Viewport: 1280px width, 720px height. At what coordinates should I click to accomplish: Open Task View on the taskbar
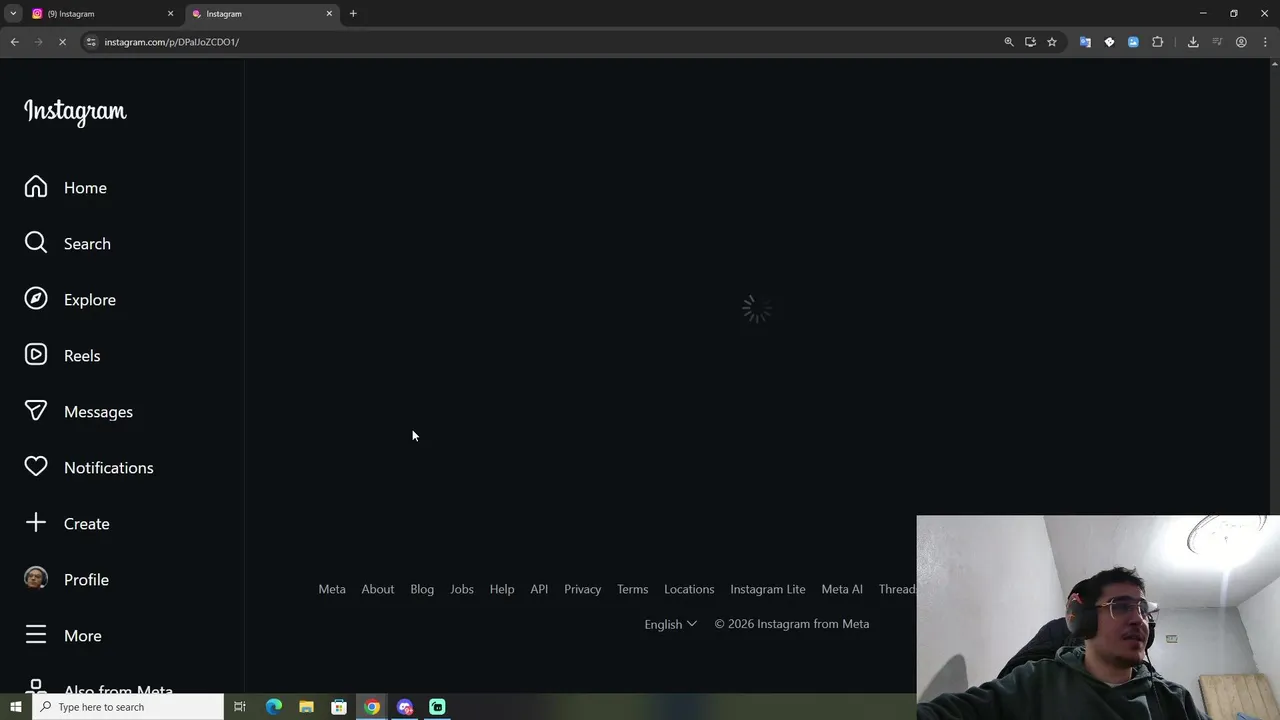(x=240, y=707)
